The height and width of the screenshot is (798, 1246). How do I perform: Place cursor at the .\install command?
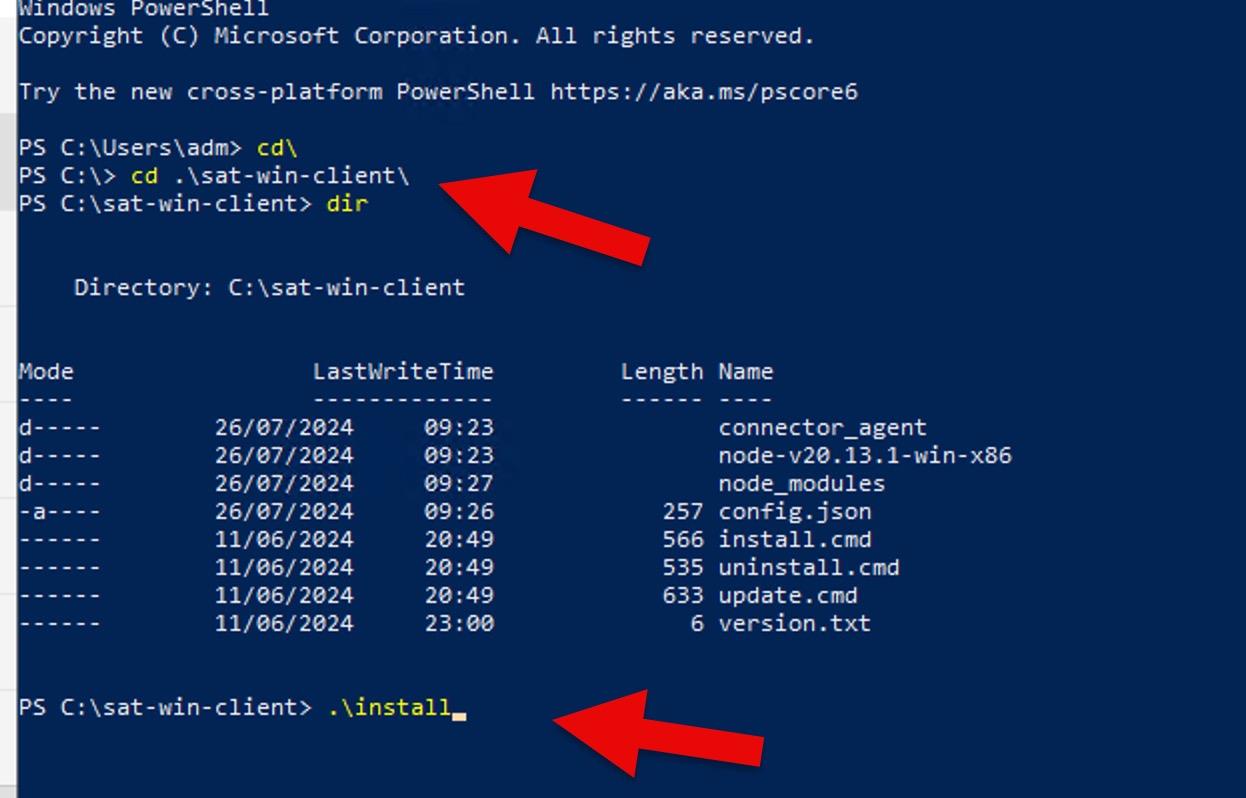click(x=389, y=707)
